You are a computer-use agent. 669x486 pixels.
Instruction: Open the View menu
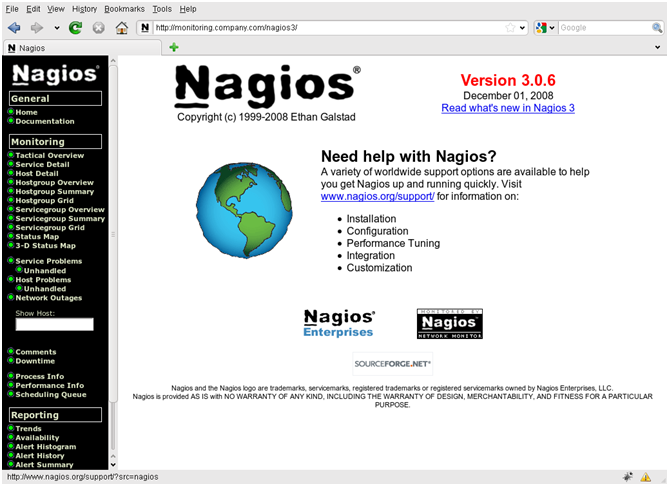[56, 9]
